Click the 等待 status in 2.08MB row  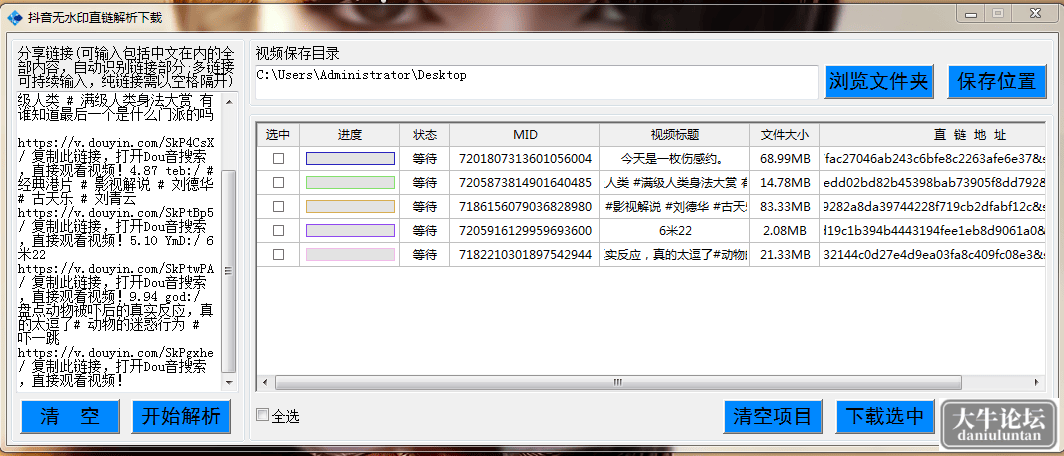click(425, 231)
